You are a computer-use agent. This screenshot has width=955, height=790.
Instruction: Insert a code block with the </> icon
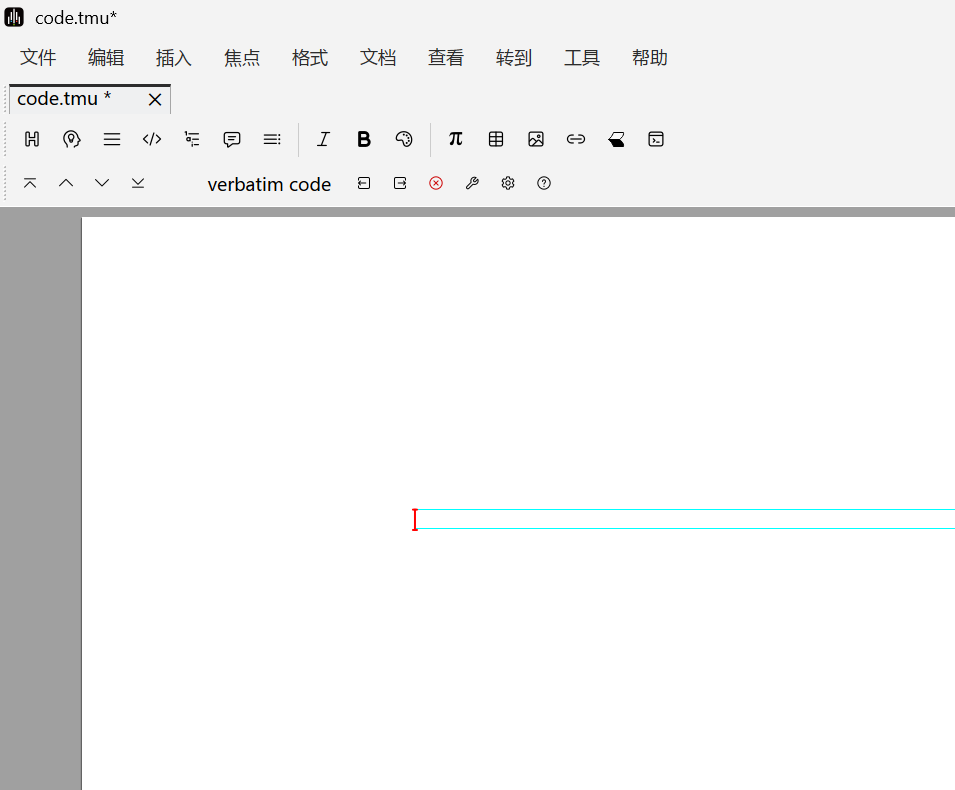click(152, 139)
